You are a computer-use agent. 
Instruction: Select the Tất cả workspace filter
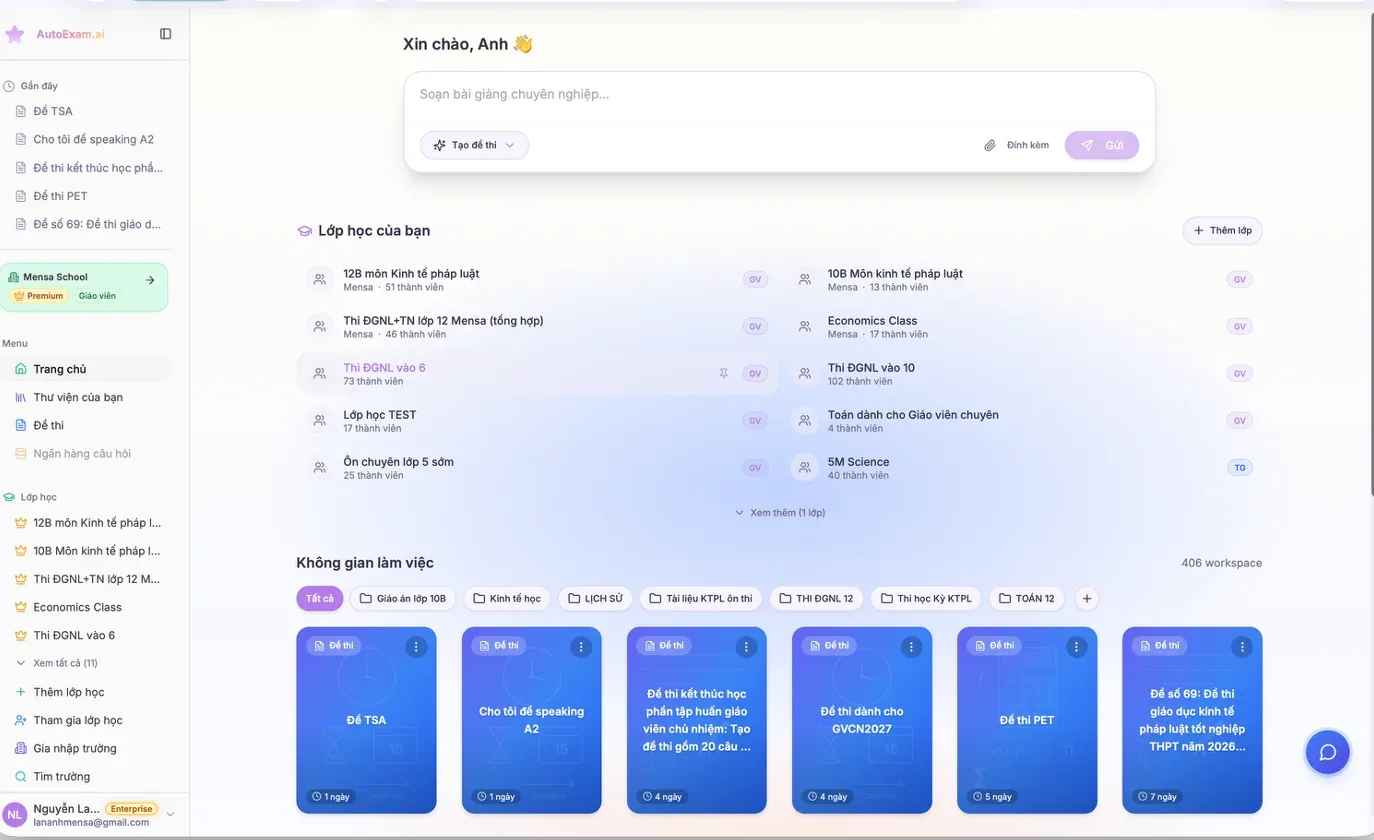pos(320,599)
